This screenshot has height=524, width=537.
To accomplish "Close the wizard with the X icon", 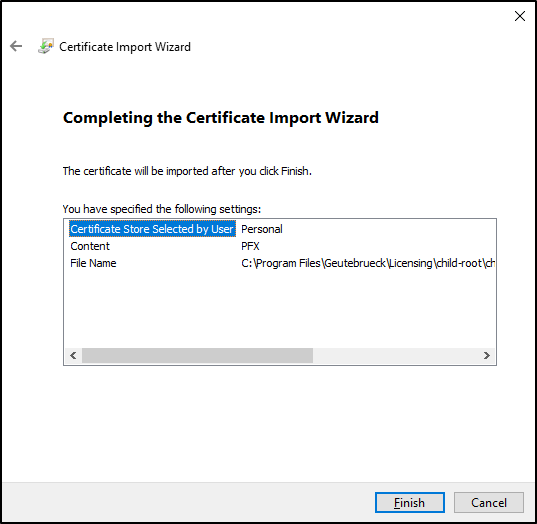I will (520, 16).
